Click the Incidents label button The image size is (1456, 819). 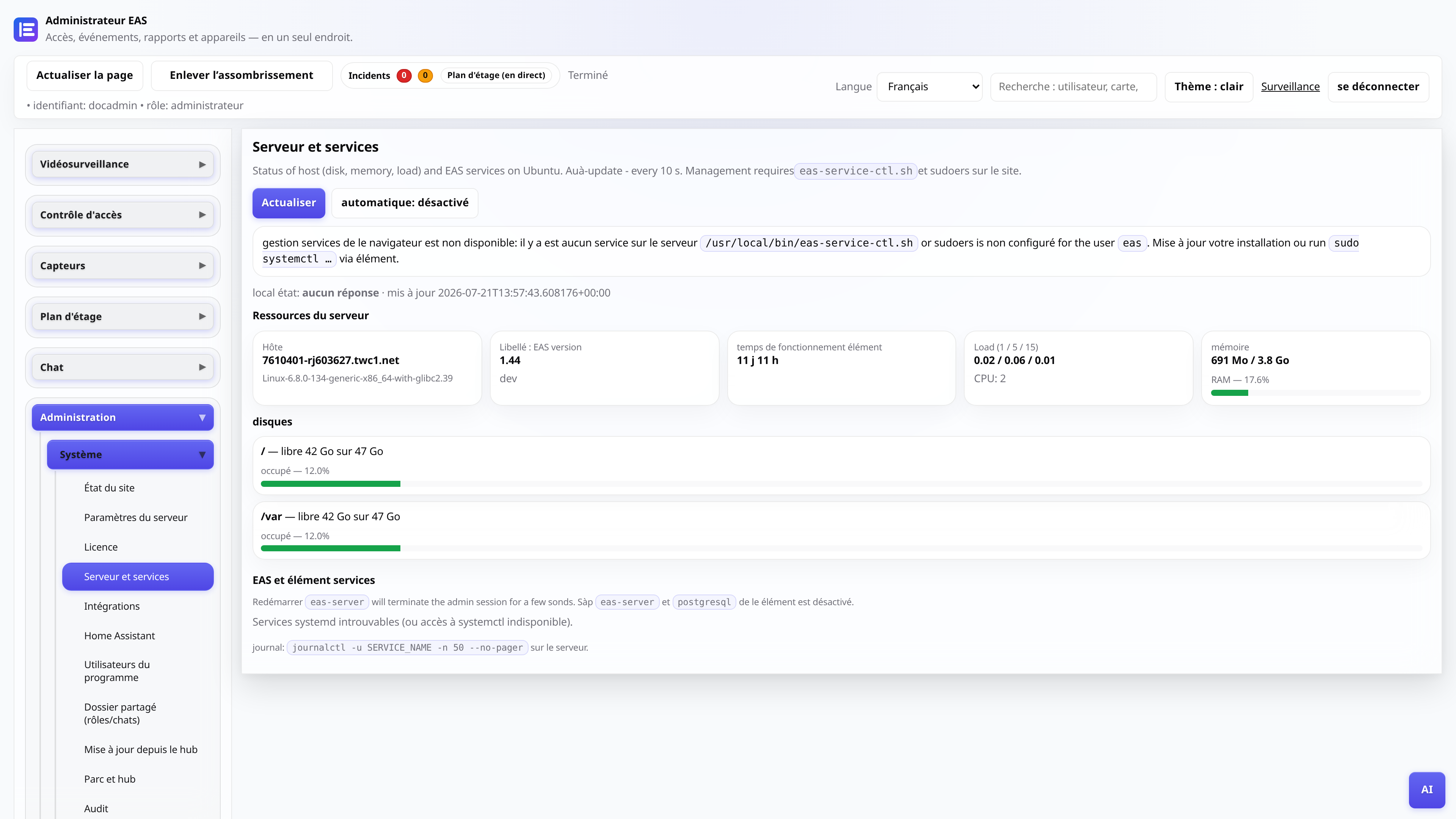tap(369, 76)
